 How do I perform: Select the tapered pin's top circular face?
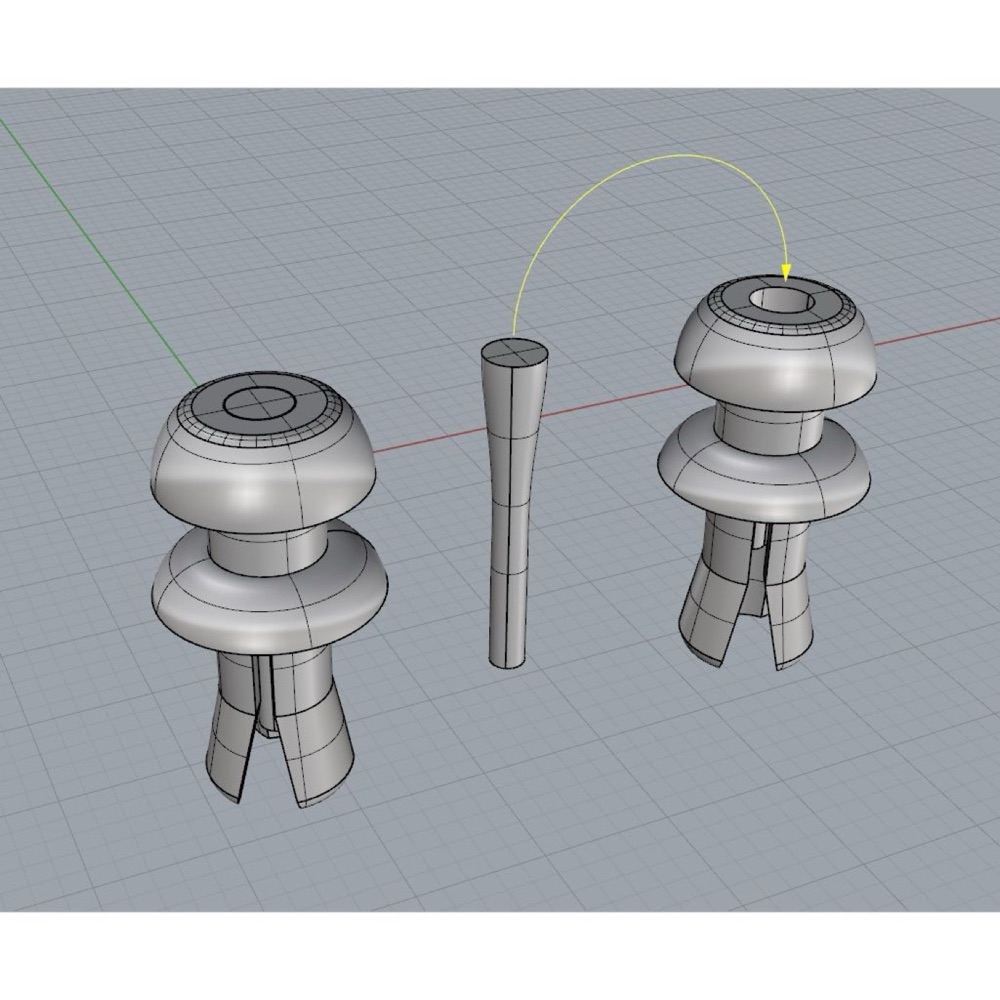pos(513,353)
